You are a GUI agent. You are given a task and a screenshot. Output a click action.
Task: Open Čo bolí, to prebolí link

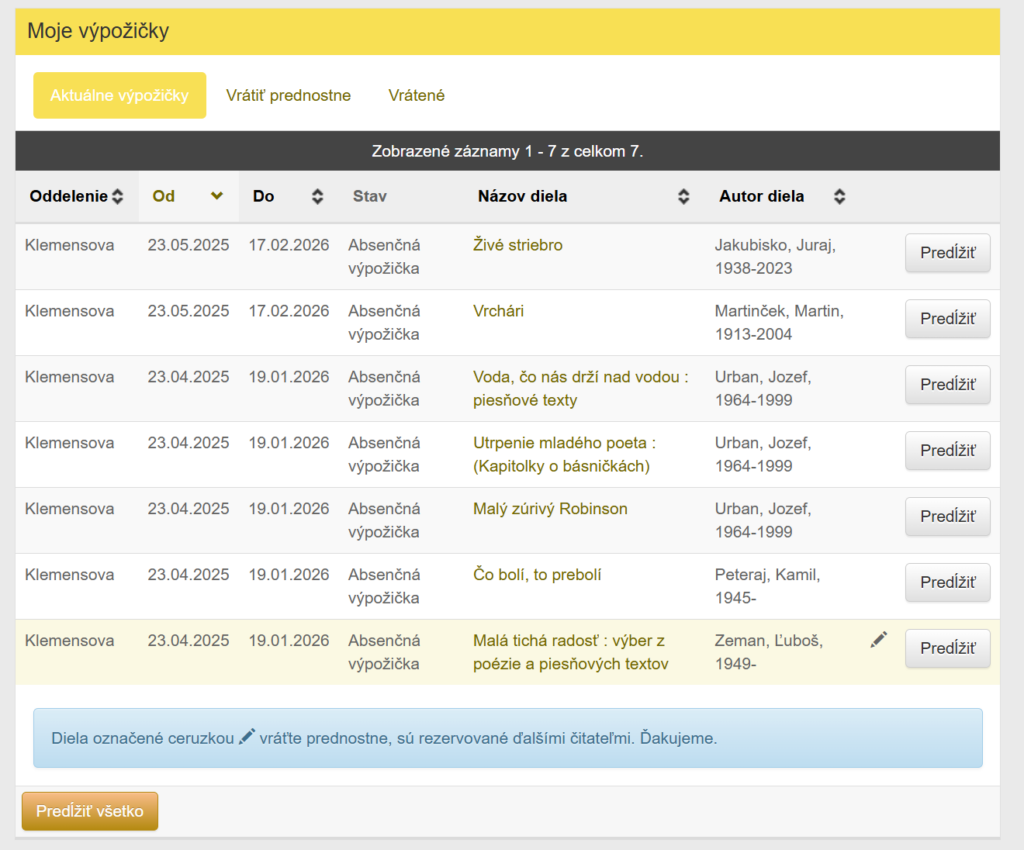click(537, 575)
